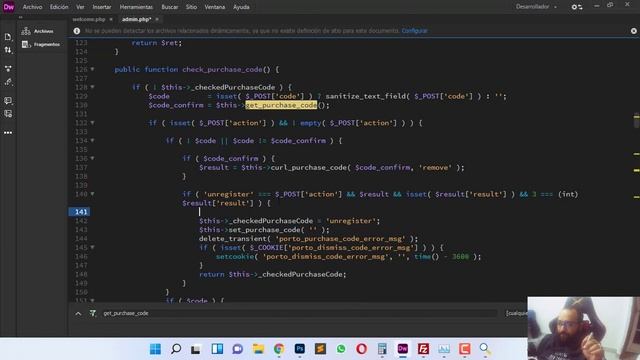Image resolution: width=640 pixels, height=360 pixels.
Task: Open the Desarrollador workspace dropdown
Action: point(536,7)
